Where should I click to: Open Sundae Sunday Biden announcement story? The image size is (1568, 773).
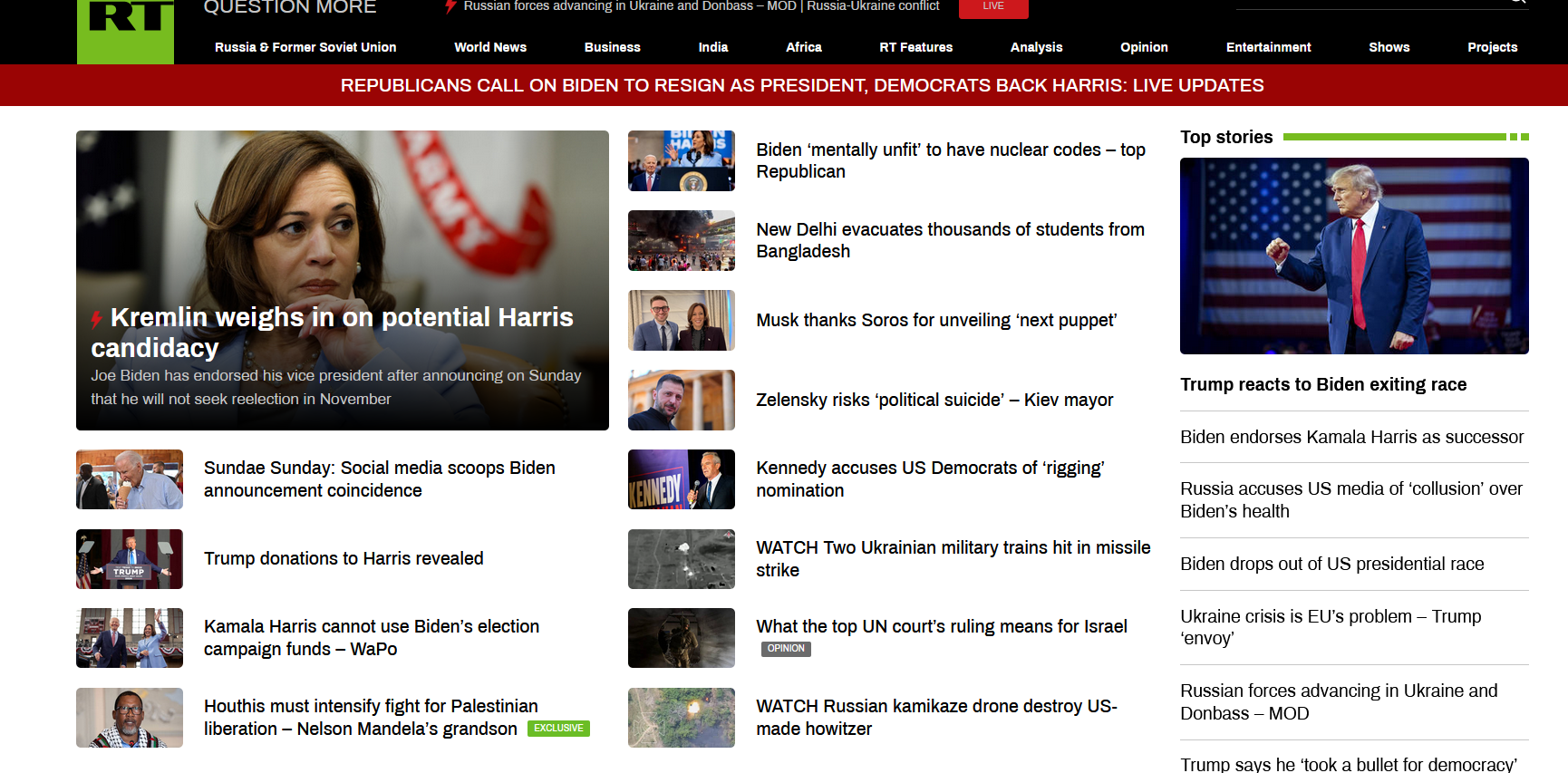coord(380,479)
